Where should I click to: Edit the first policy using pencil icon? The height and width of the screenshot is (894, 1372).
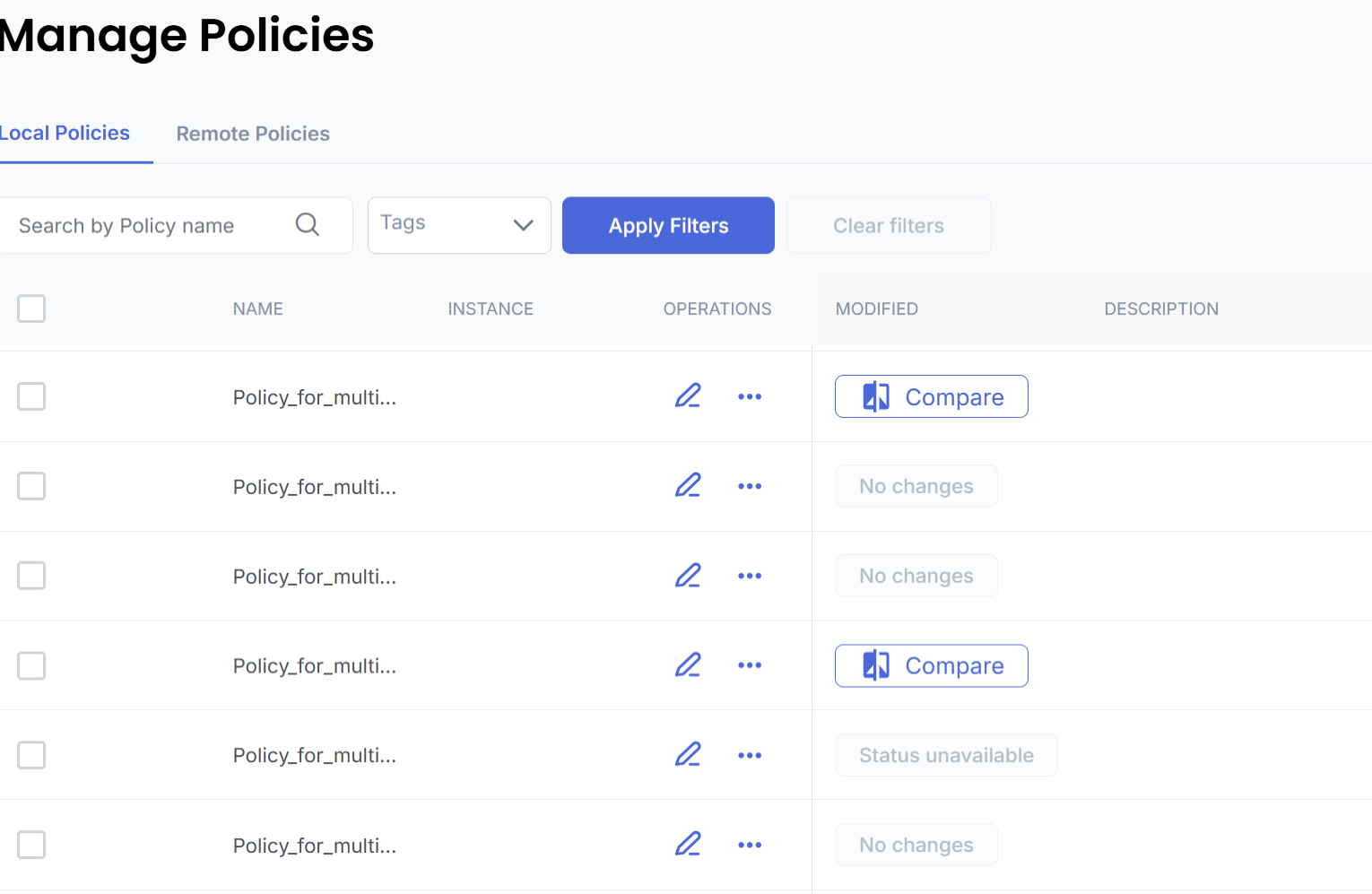click(688, 395)
